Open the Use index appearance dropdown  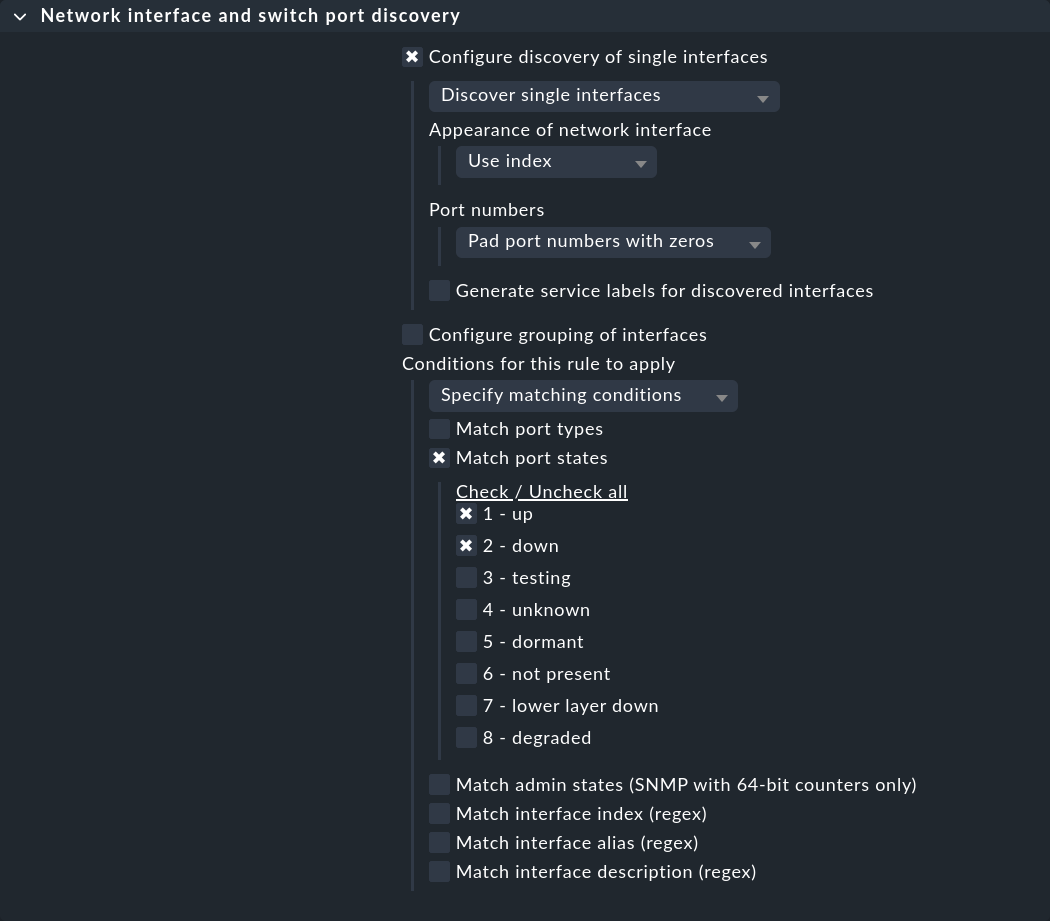(545, 161)
